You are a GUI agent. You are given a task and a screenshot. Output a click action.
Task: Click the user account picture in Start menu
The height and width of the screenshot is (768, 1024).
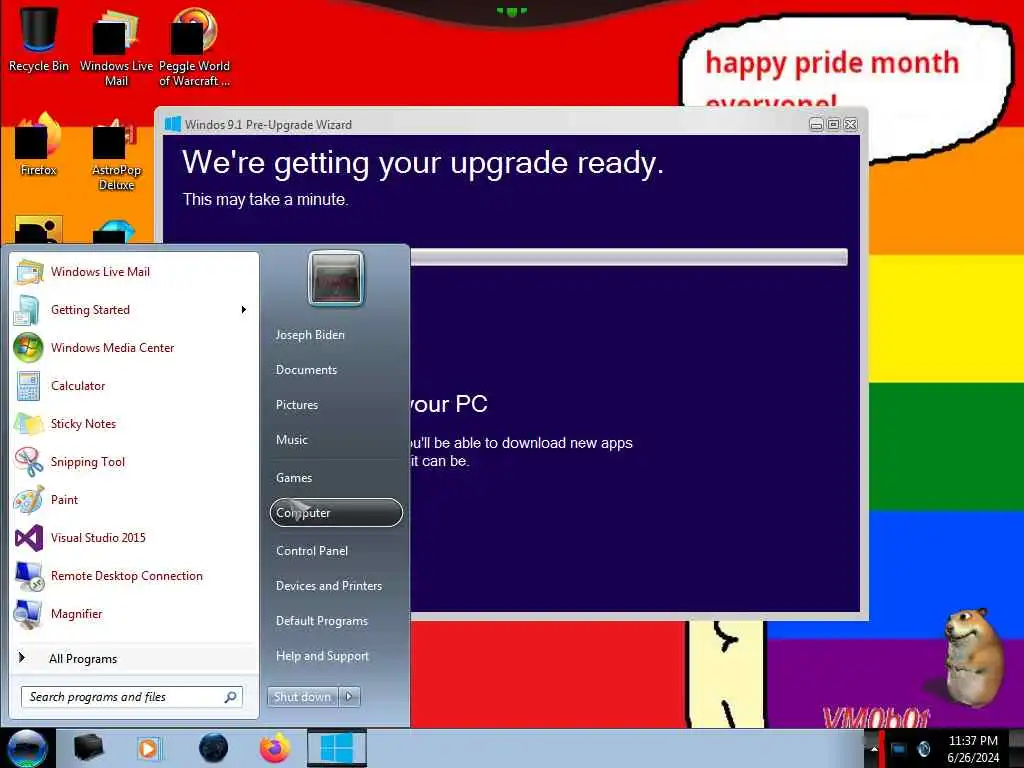tap(336, 279)
